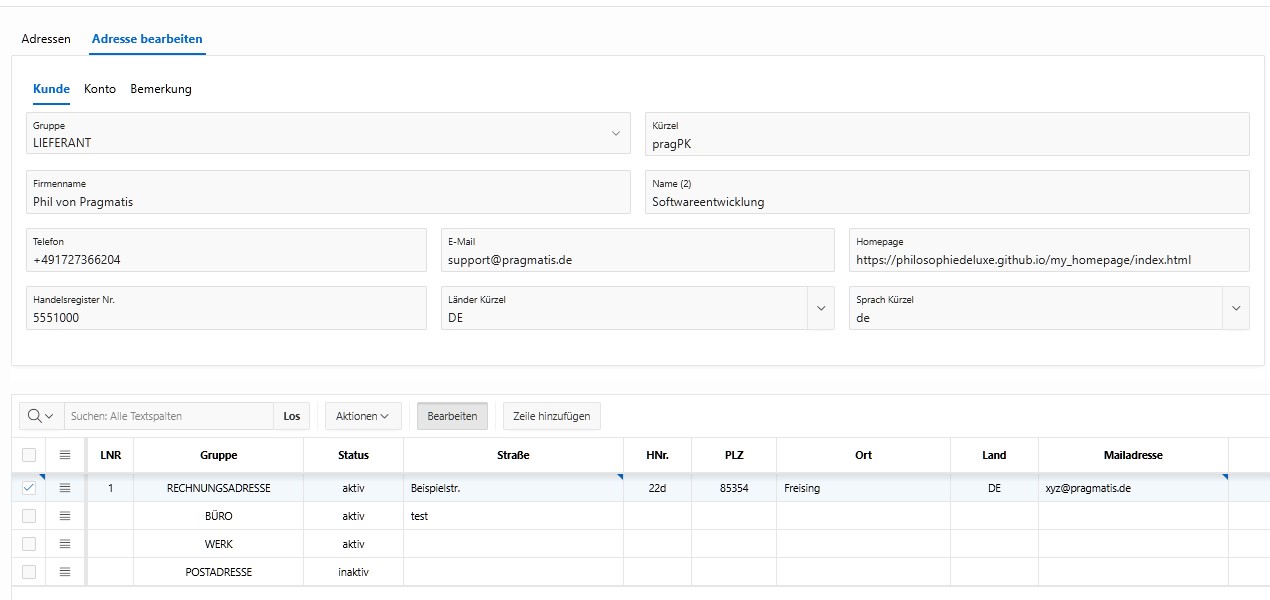1270x600 pixels.
Task: Open row menu for WERK row
Action: pyautogui.click(x=65, y=544)
